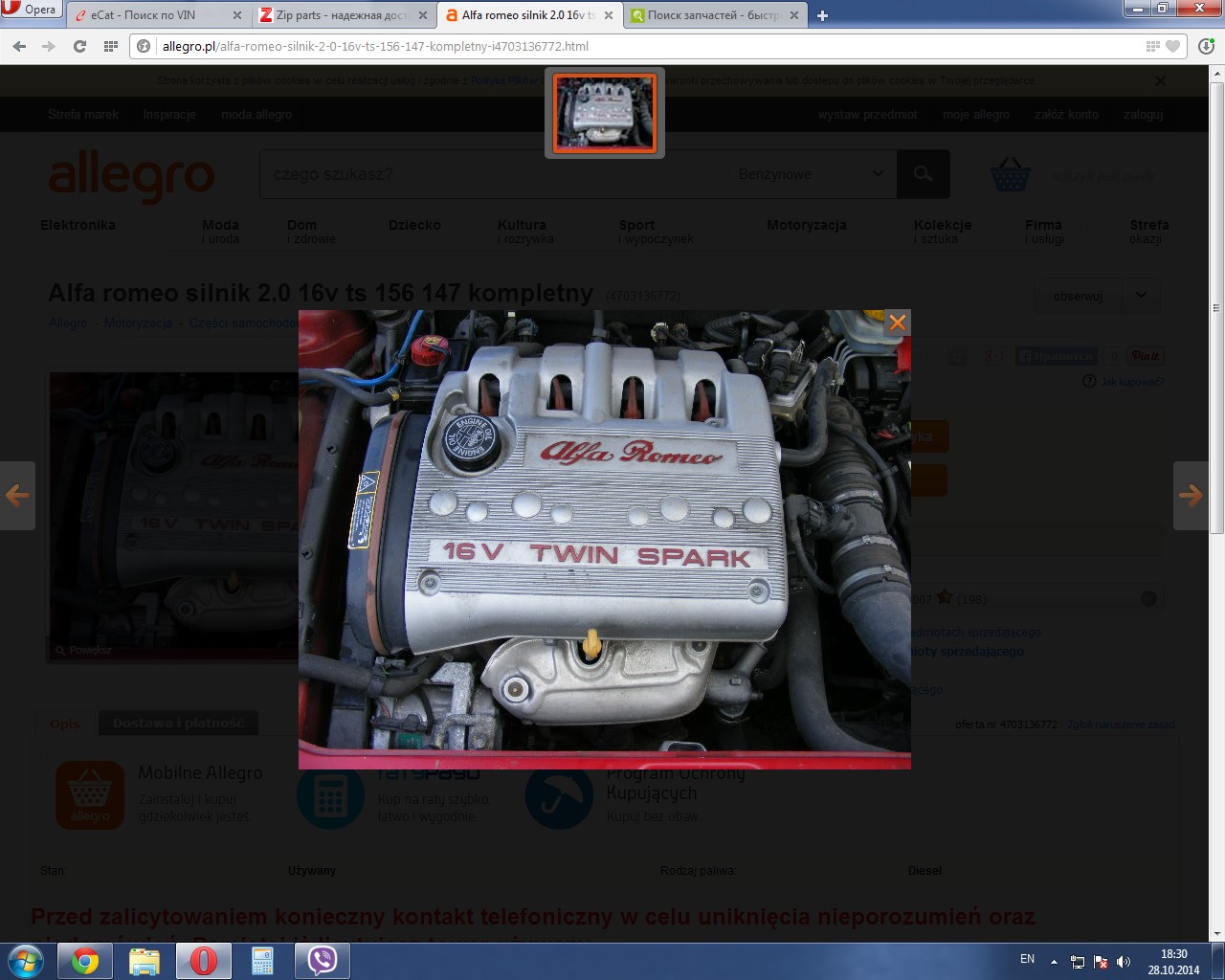Open a new browser tab
Image resolution: width=1225 pixels, height=980 pixels.
(x=822, y=15)
